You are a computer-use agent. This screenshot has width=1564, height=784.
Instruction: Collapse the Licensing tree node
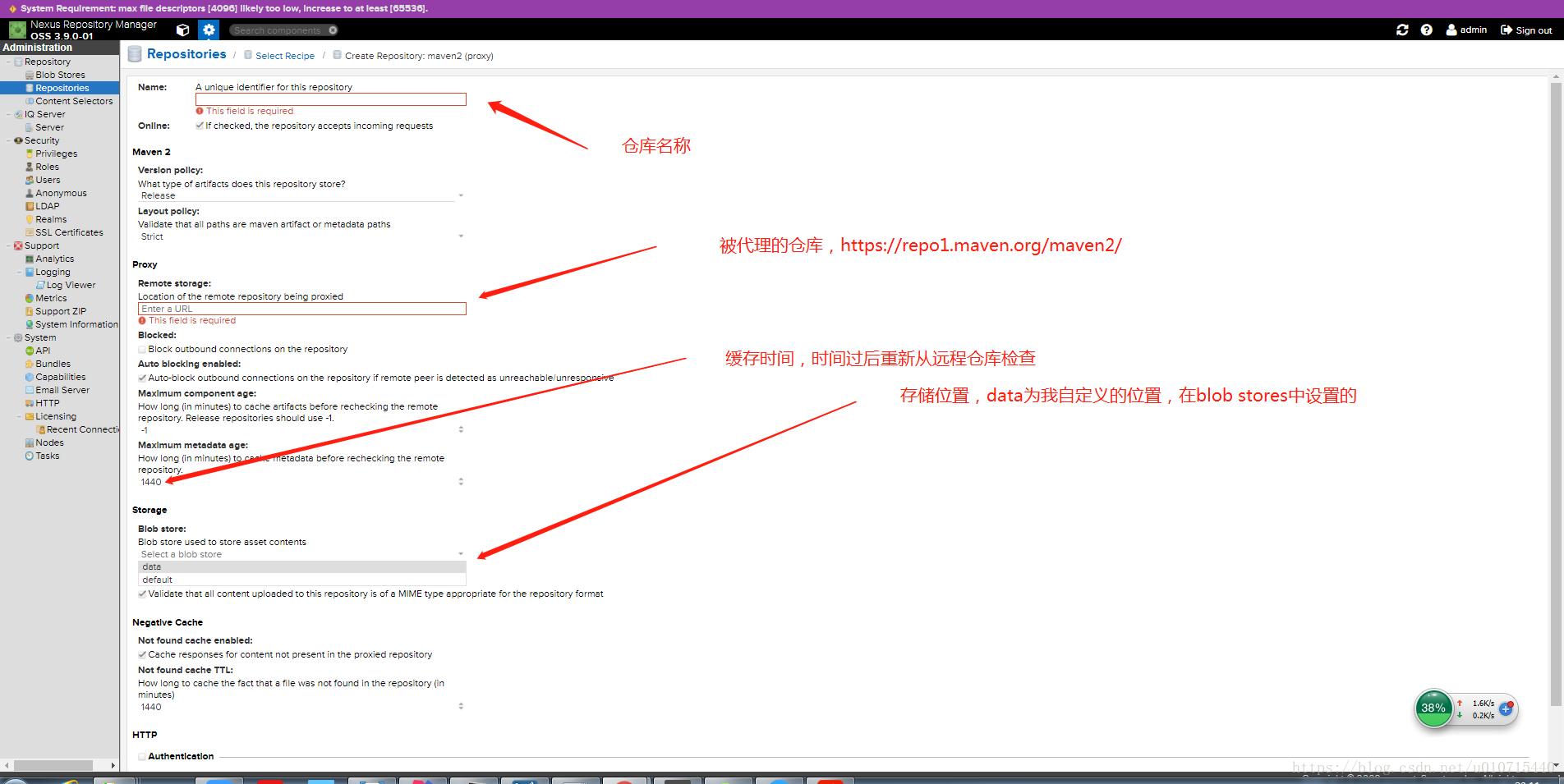(20, 416)
